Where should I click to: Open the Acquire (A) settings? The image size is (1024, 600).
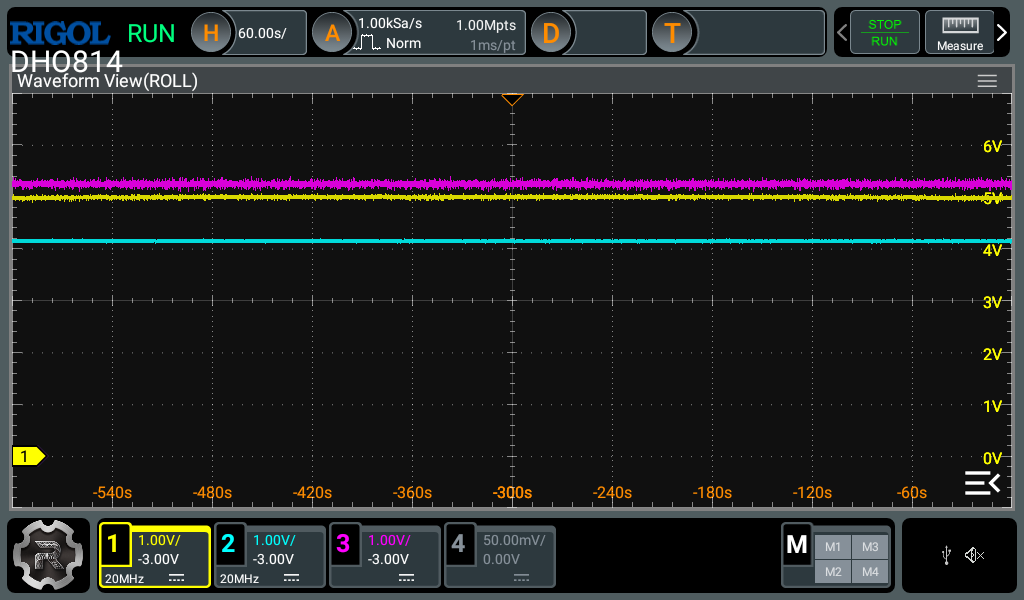pos(333,33)
